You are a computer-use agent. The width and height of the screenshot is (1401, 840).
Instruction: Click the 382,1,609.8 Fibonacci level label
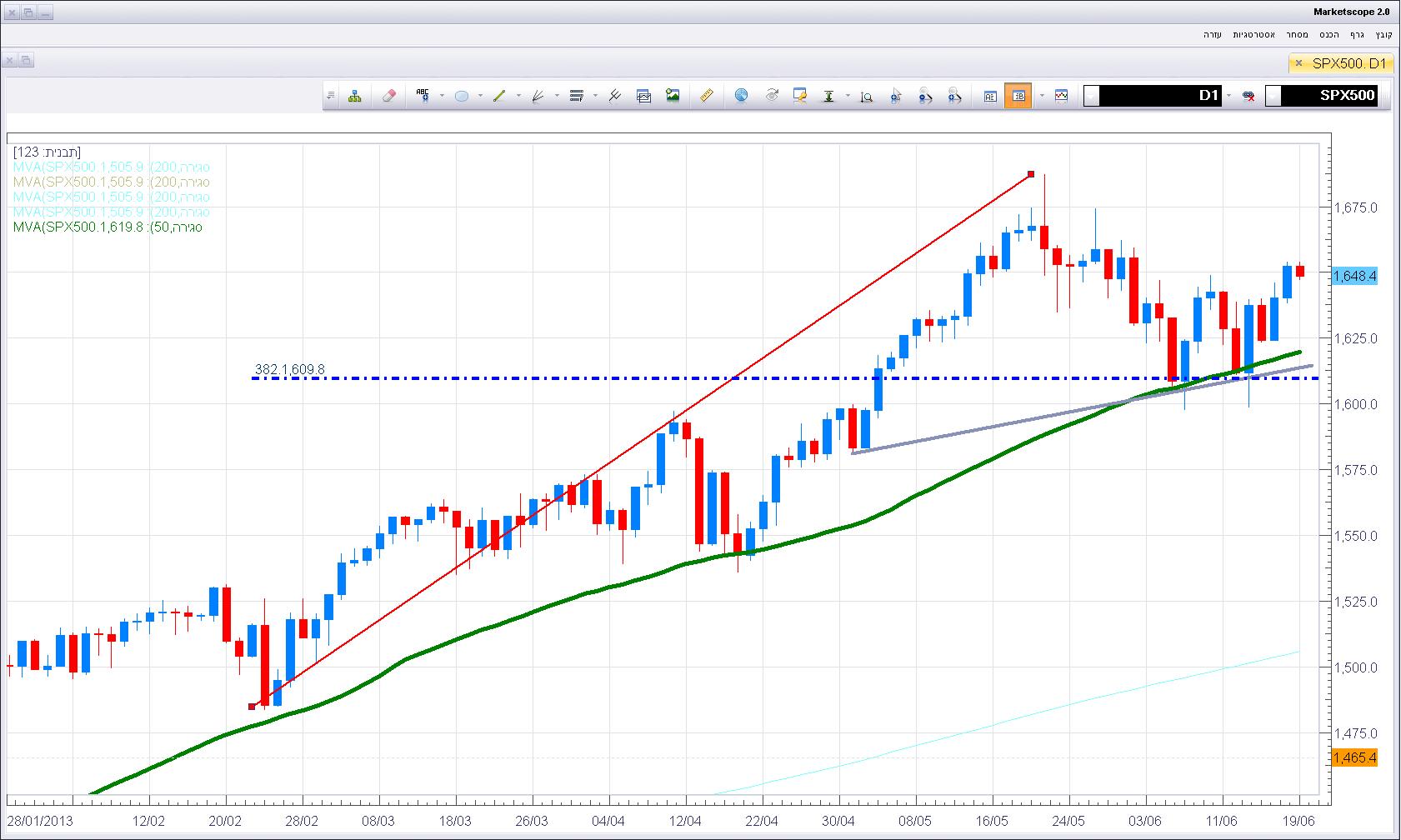click(x=289, y=369)
